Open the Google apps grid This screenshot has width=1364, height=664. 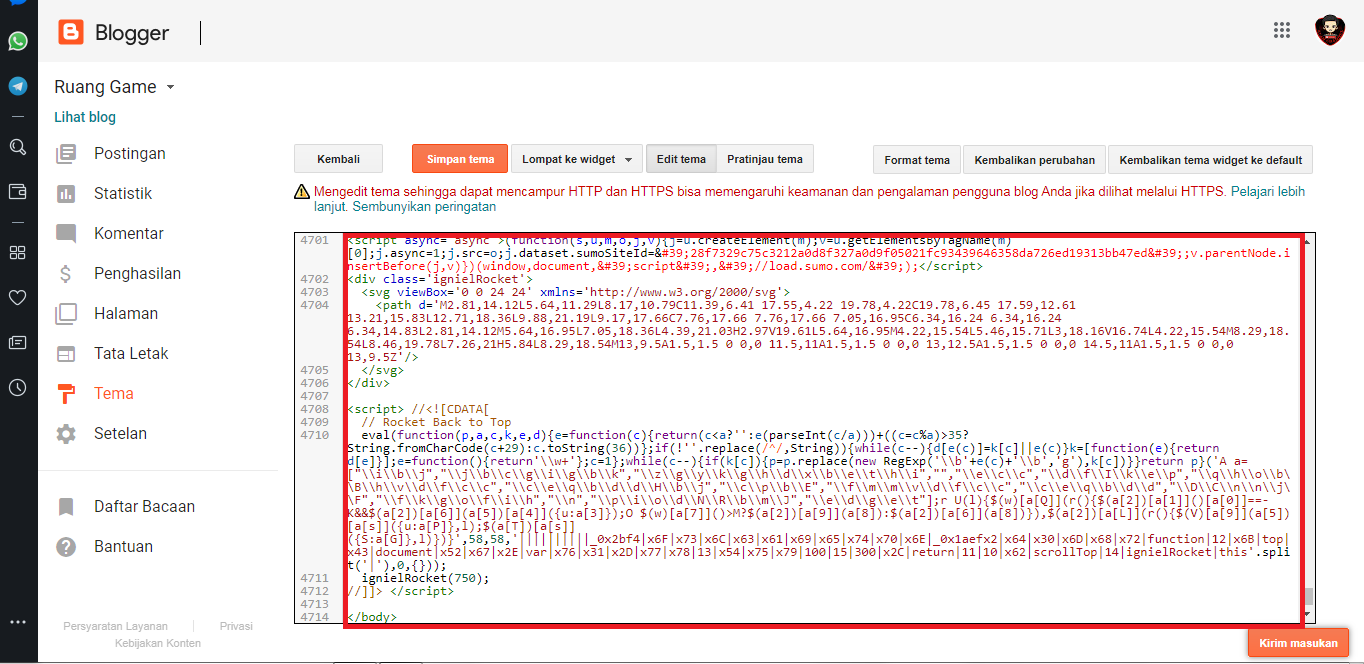click(1282, 30)
